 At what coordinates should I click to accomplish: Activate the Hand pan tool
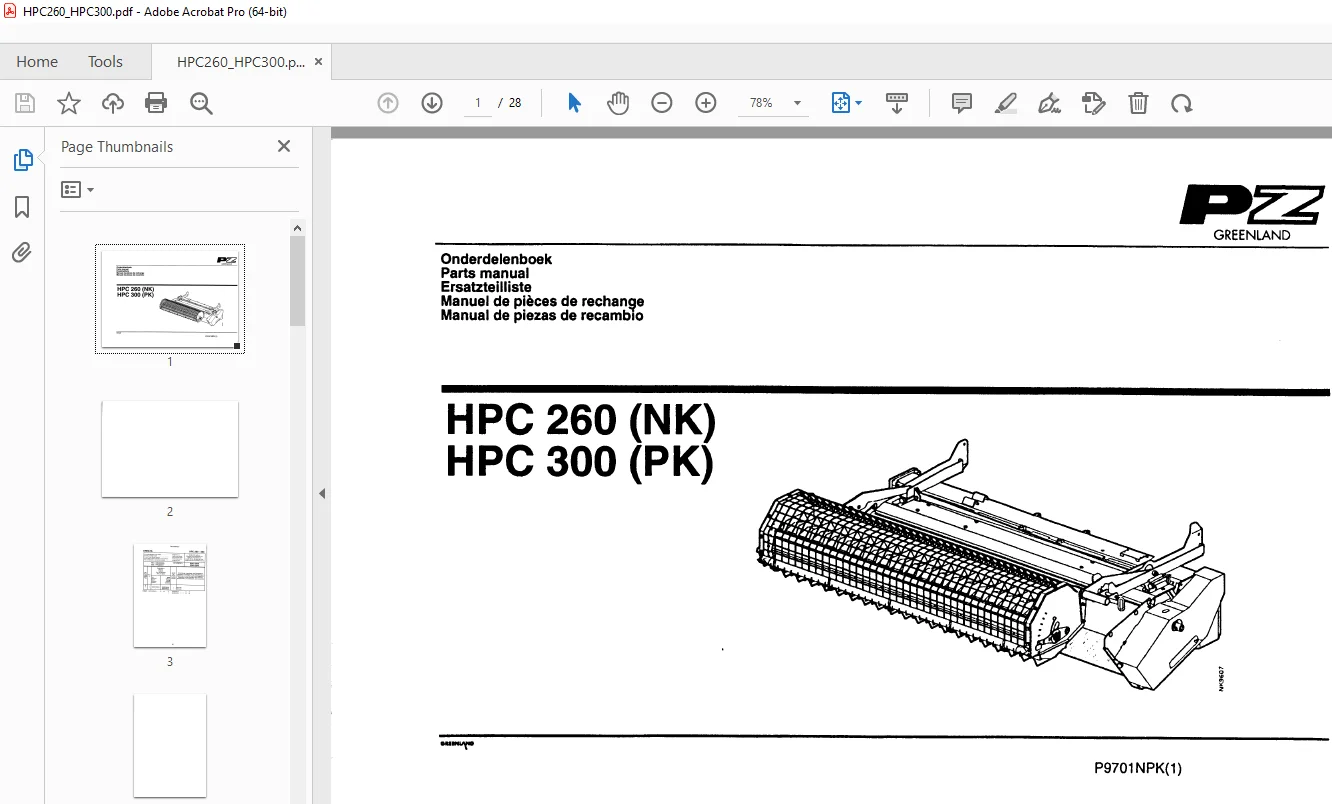(x=618, y=103)
